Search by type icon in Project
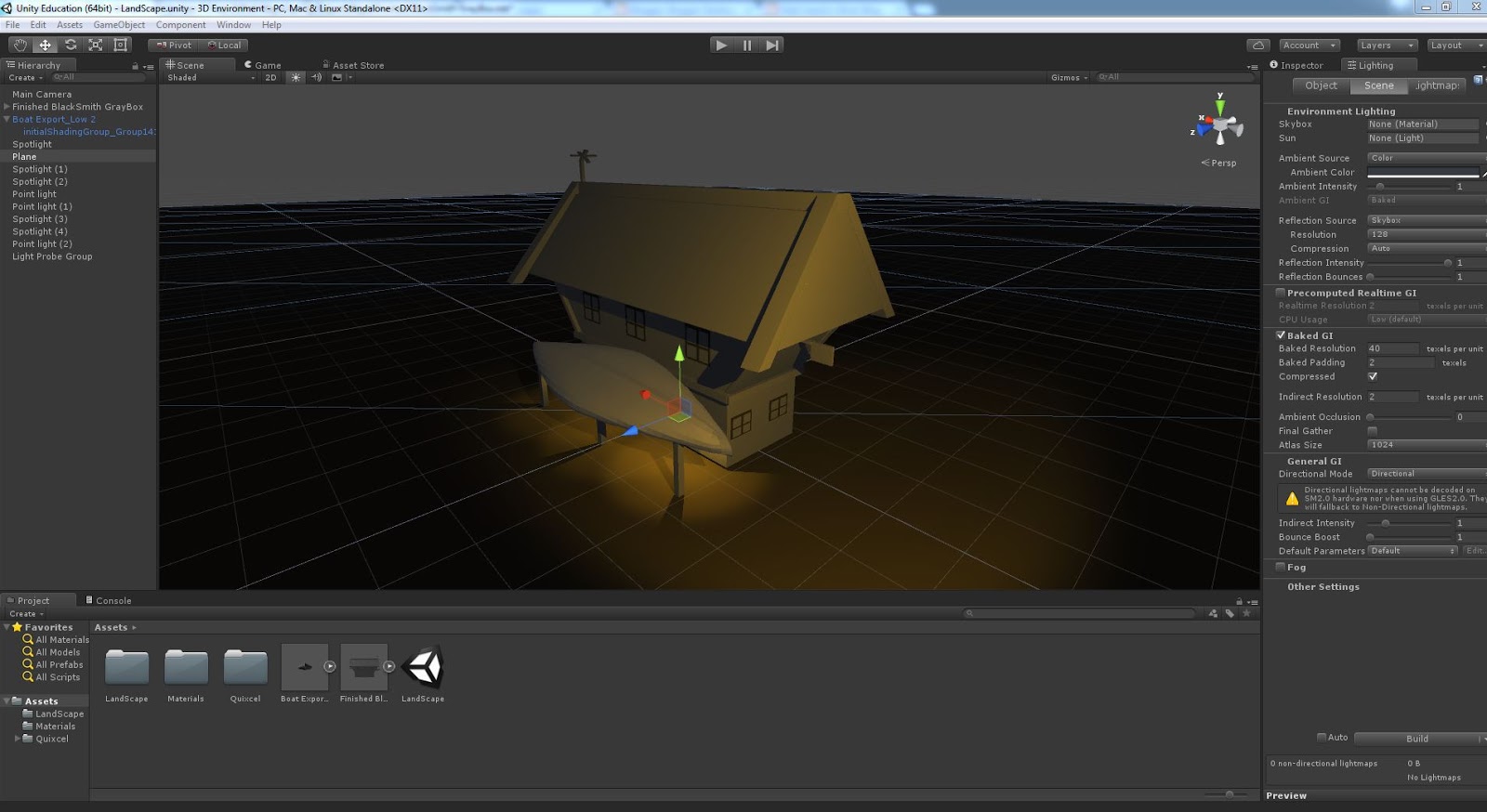1487x812 pixels. coord(1213,613)
